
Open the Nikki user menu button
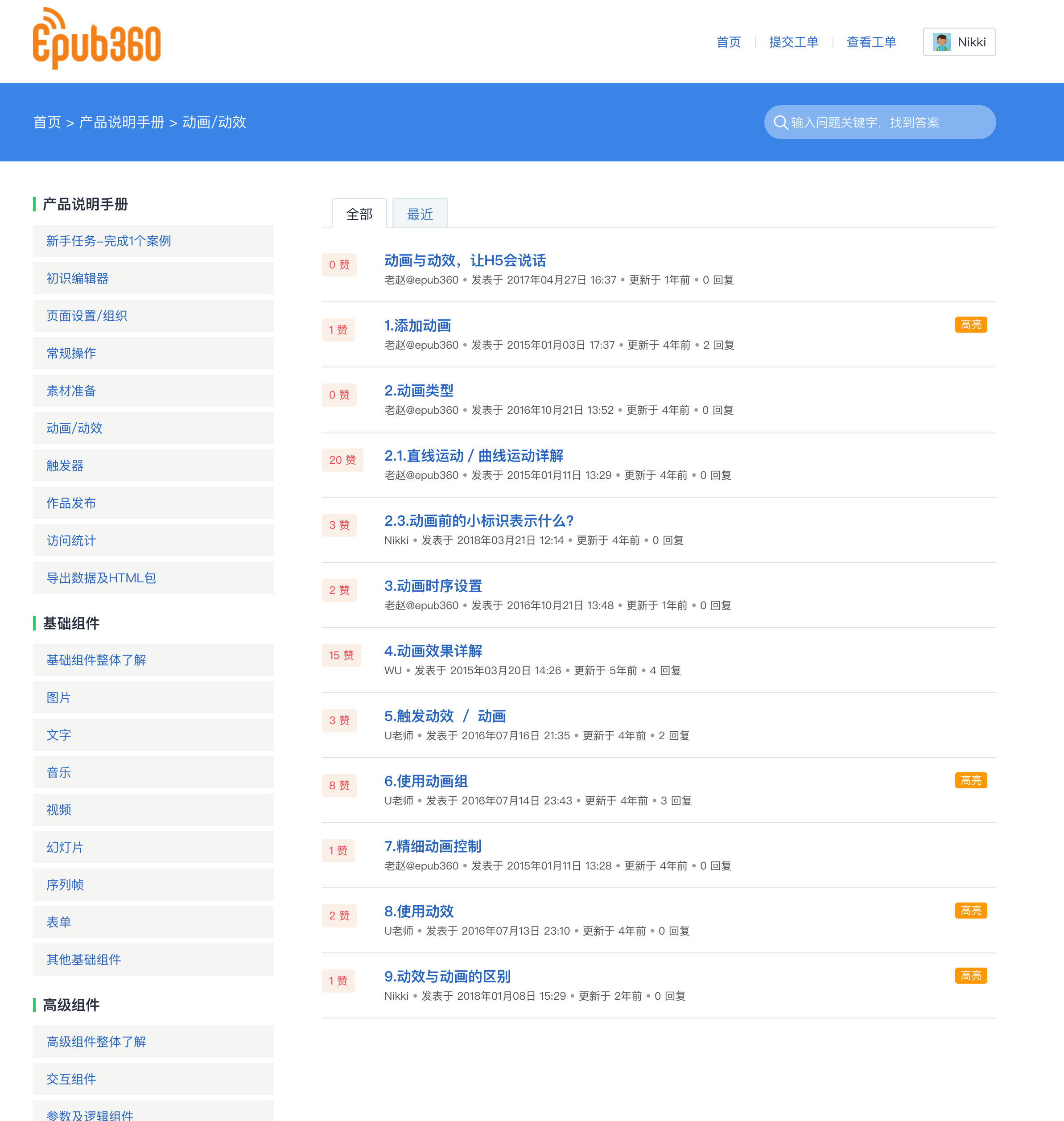[x=959, y=42]
